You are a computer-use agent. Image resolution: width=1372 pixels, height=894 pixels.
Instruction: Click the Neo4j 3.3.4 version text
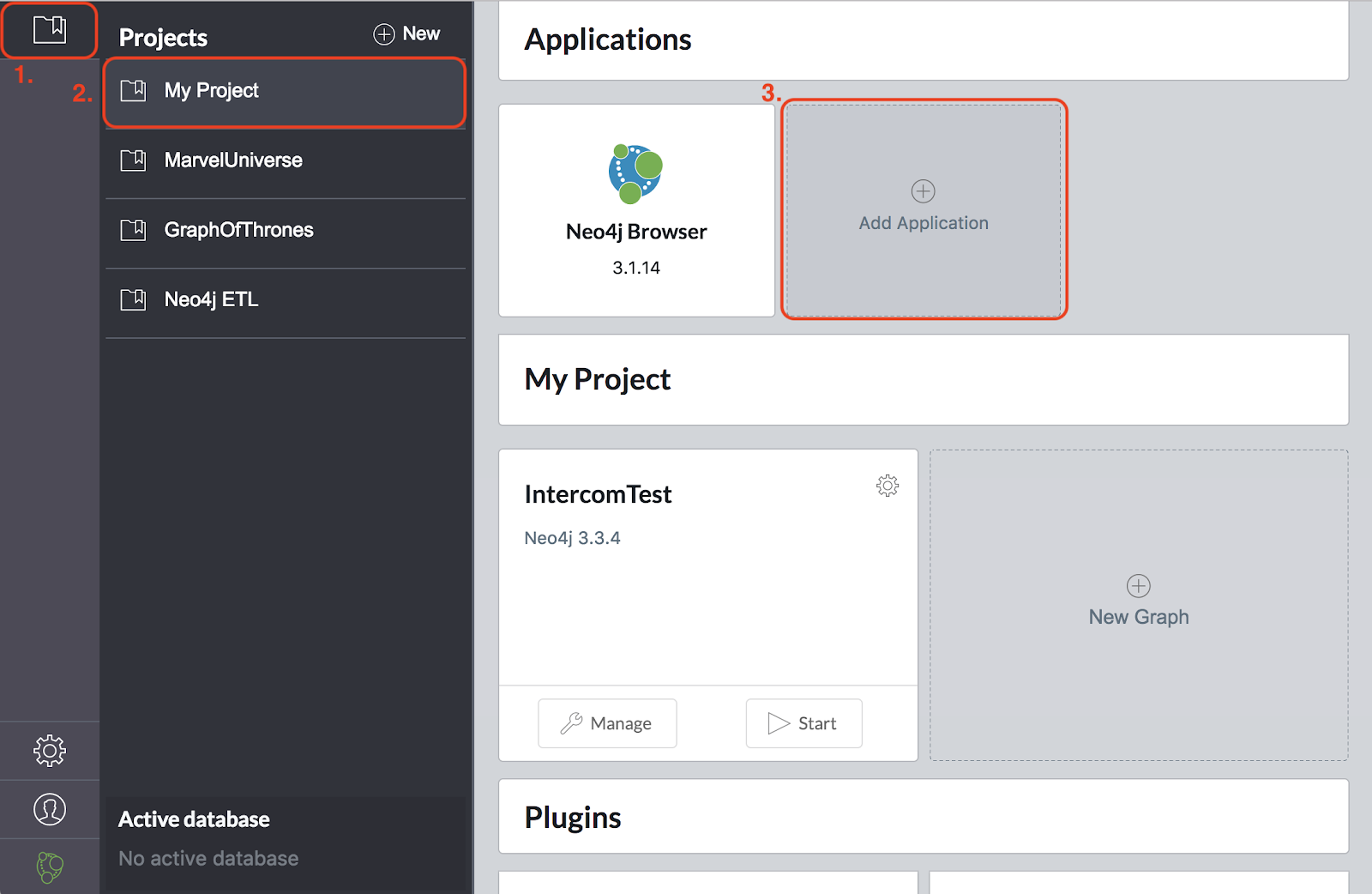(x=572, y=538)
